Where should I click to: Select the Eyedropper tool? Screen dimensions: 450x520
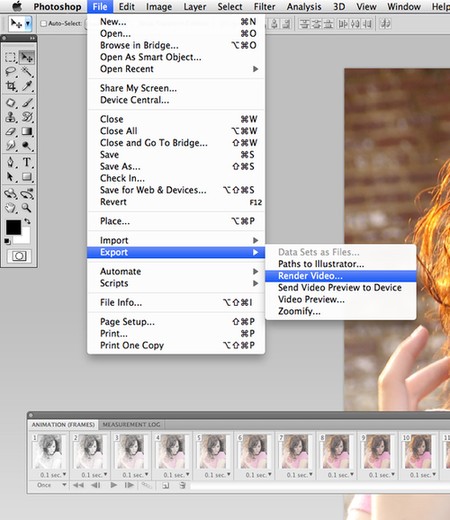27,86
